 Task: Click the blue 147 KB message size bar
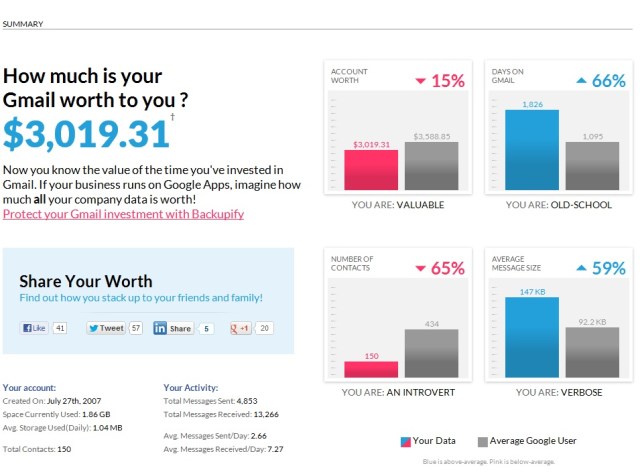[531, 335]
